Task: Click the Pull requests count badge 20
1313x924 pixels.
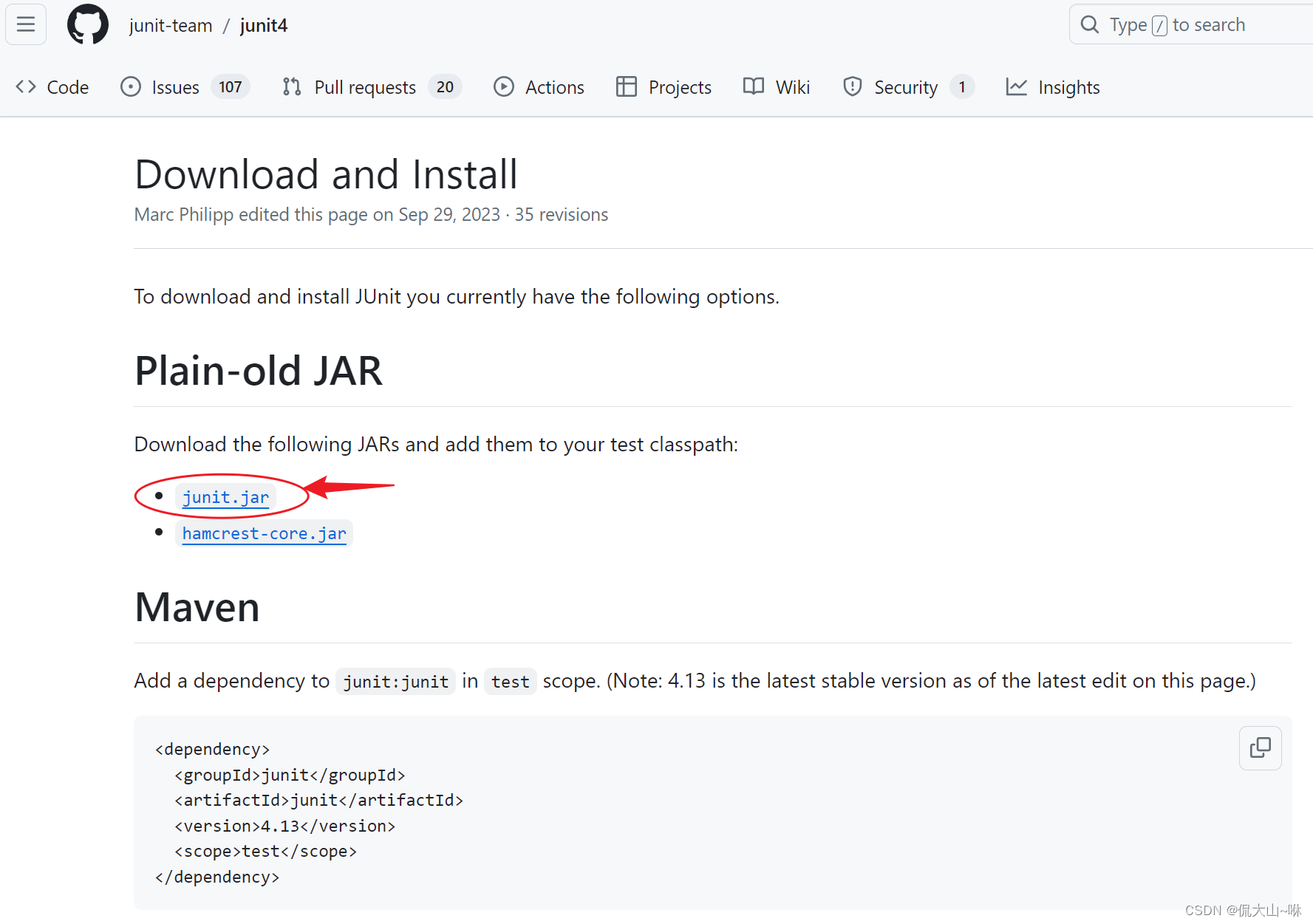Action: pyautogui.click(x=445, y=87)
